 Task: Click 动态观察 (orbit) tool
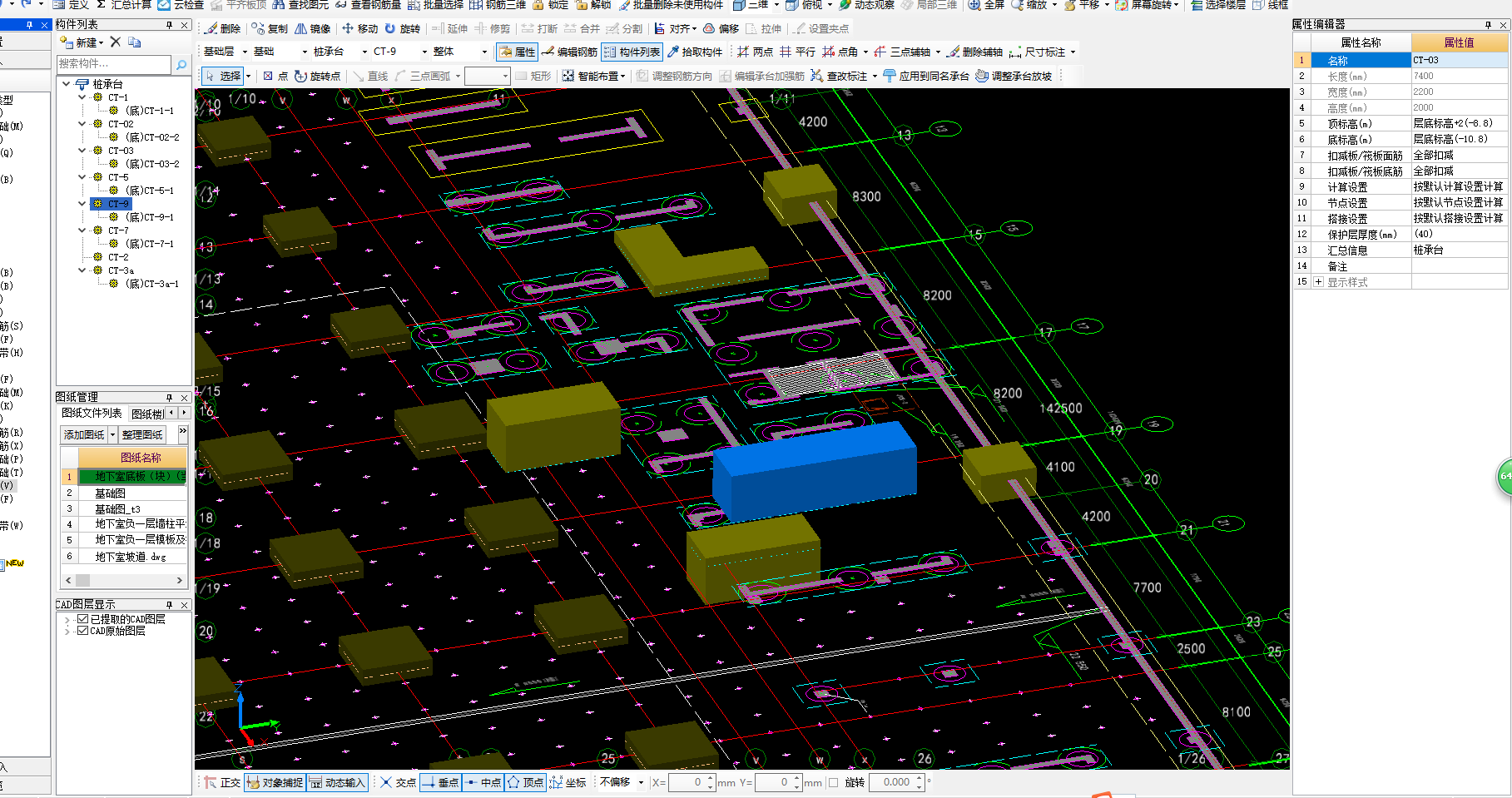(x=866, y=5)
